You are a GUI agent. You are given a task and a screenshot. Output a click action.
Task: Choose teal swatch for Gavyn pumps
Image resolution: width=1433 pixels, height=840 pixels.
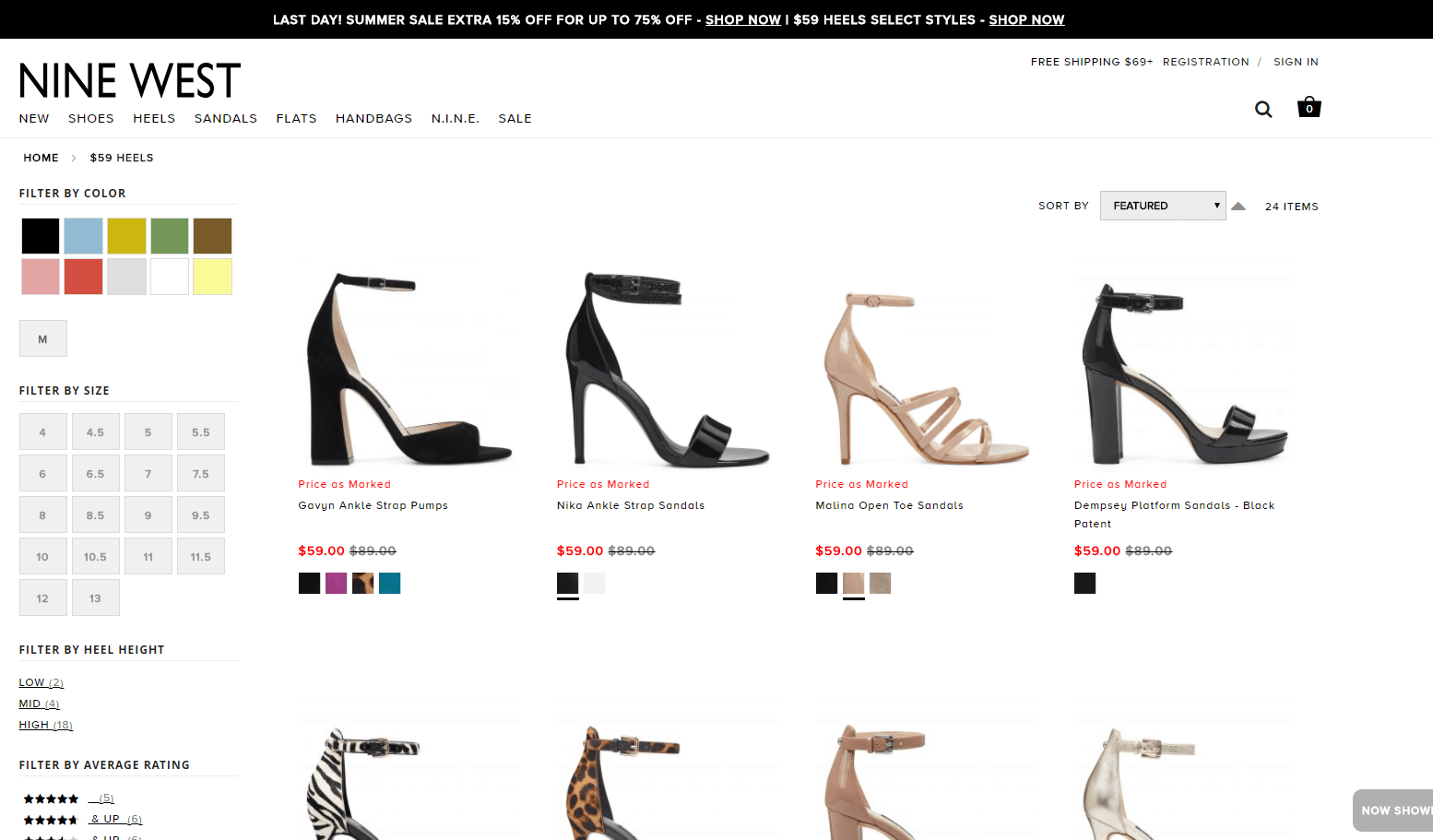point(390,583)
